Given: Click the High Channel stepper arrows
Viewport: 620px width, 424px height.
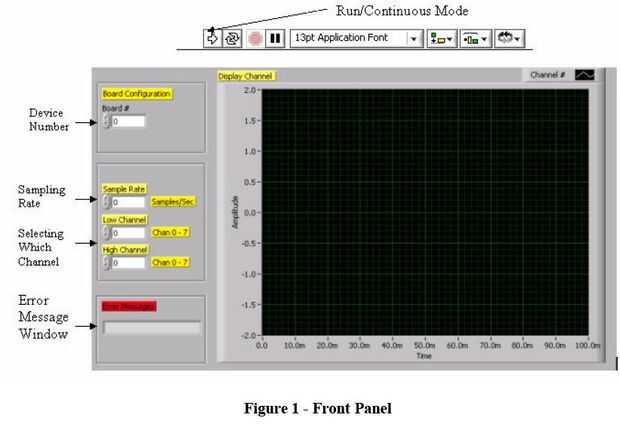Looking at the screenshot, I should point(107,263).
